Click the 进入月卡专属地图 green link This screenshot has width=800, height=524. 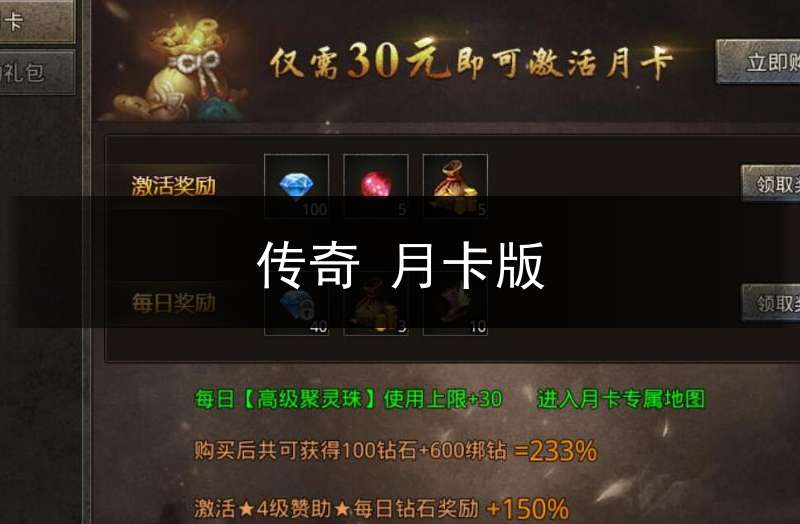(621, 398)
